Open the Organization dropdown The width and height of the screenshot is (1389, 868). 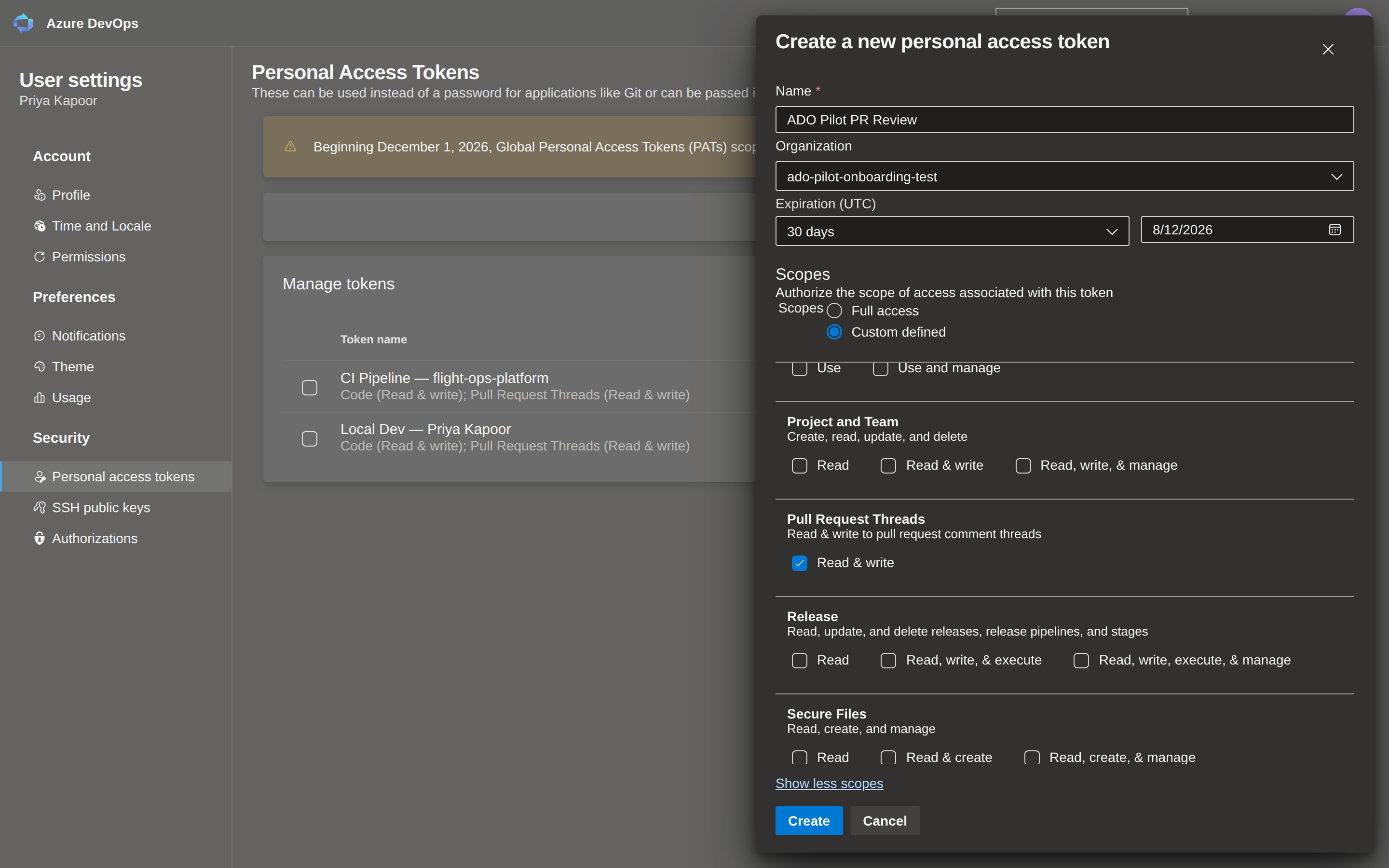tap(1064, 176)
